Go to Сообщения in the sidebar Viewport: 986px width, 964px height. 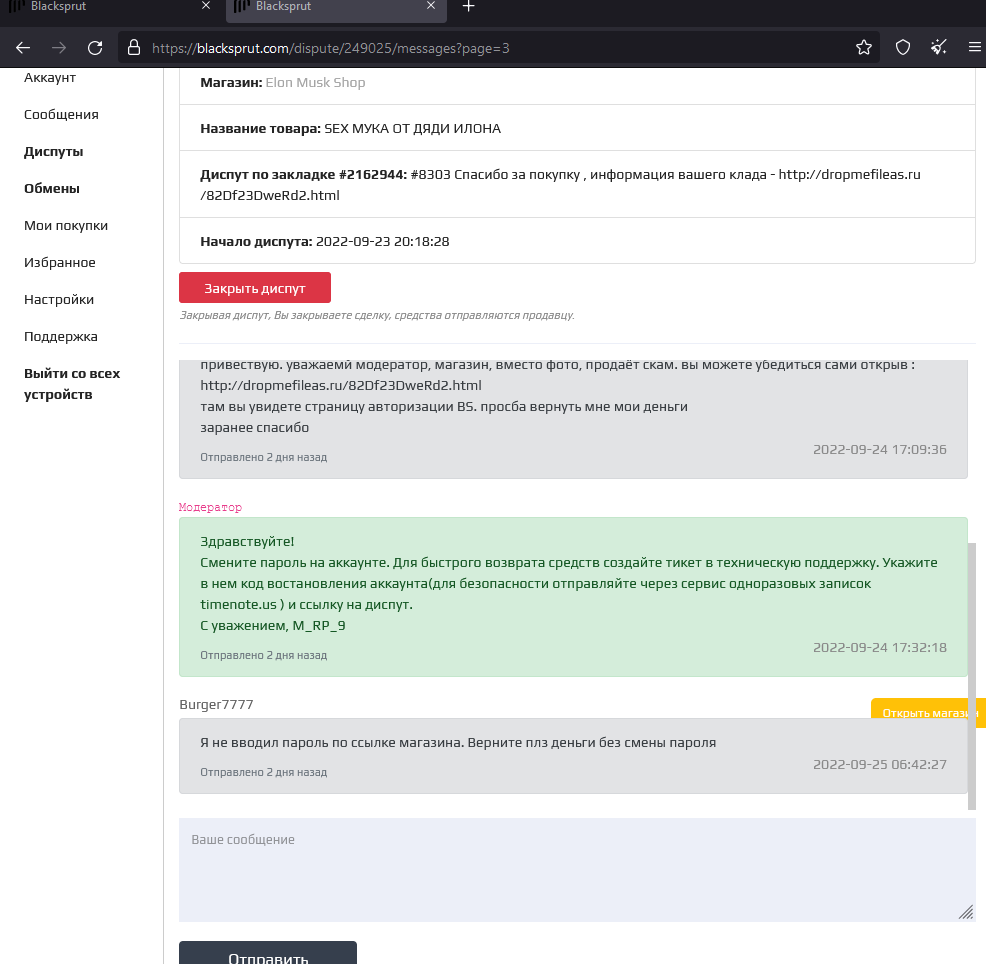[61, 114]
